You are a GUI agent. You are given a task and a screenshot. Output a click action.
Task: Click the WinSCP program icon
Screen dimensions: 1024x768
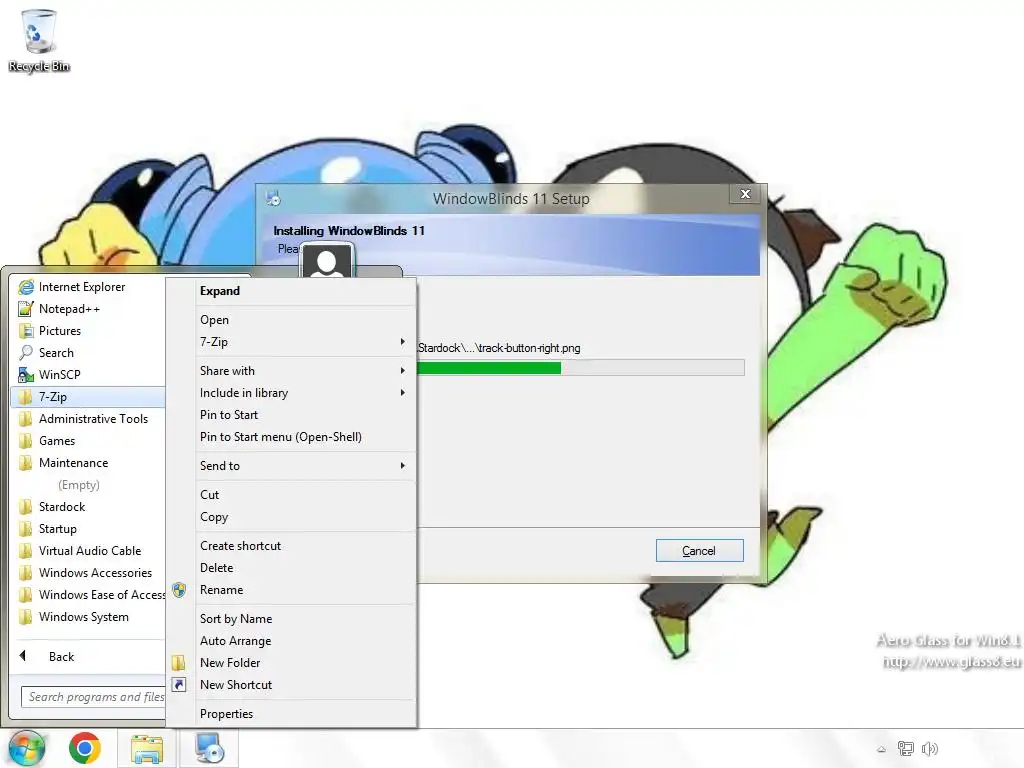pyautogui.click(x=26, y=375)
